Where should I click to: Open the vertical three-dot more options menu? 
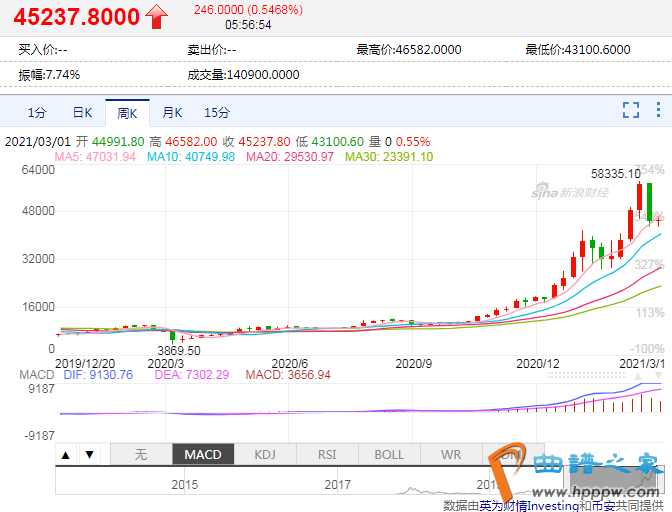658,111
